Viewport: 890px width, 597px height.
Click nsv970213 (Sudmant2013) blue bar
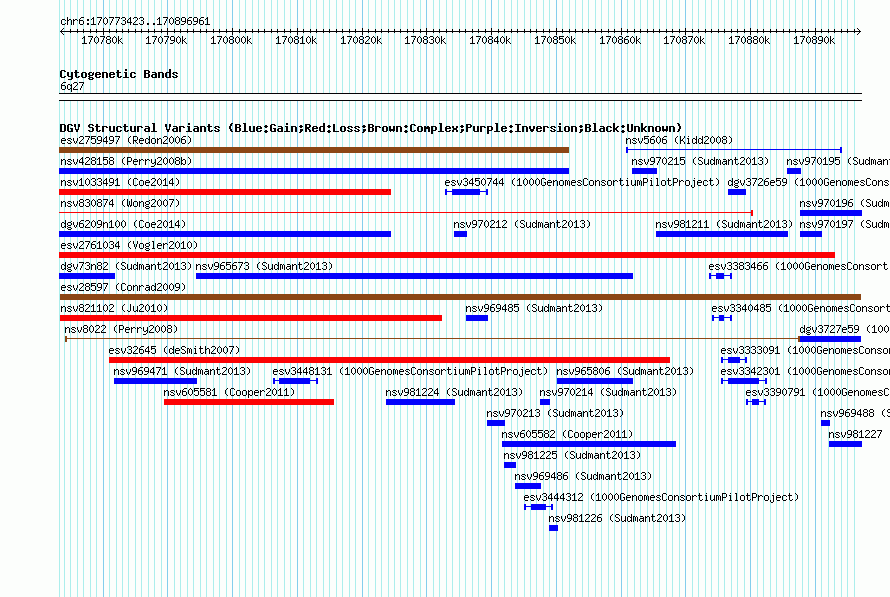496,423
